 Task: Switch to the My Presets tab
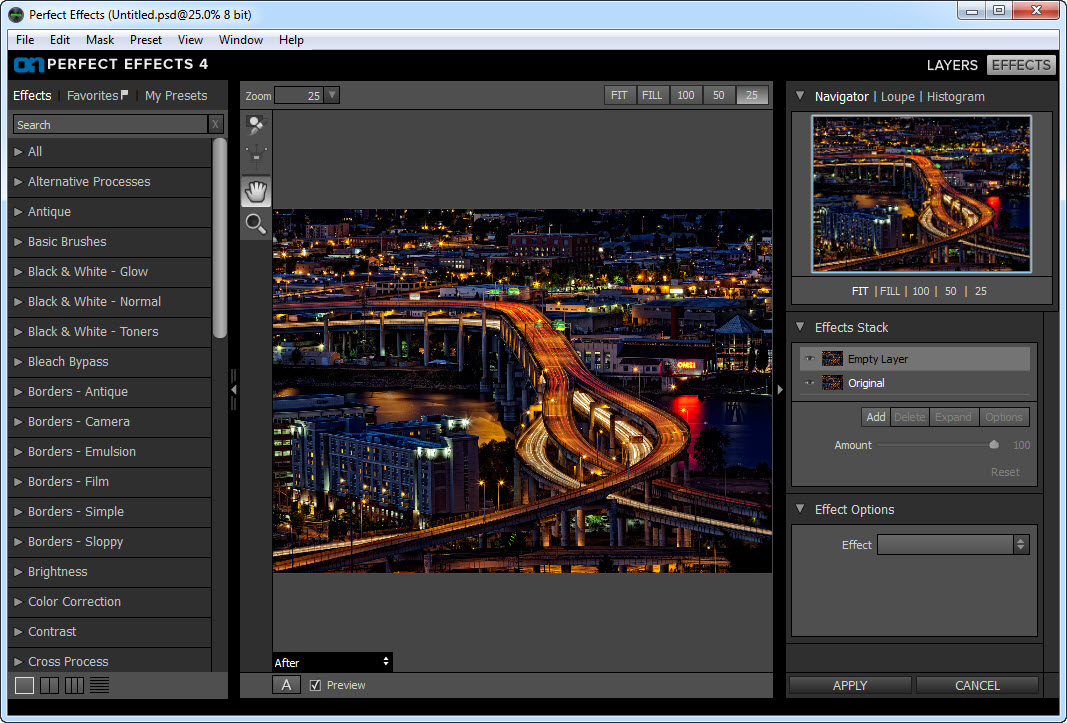coord(176,95)
